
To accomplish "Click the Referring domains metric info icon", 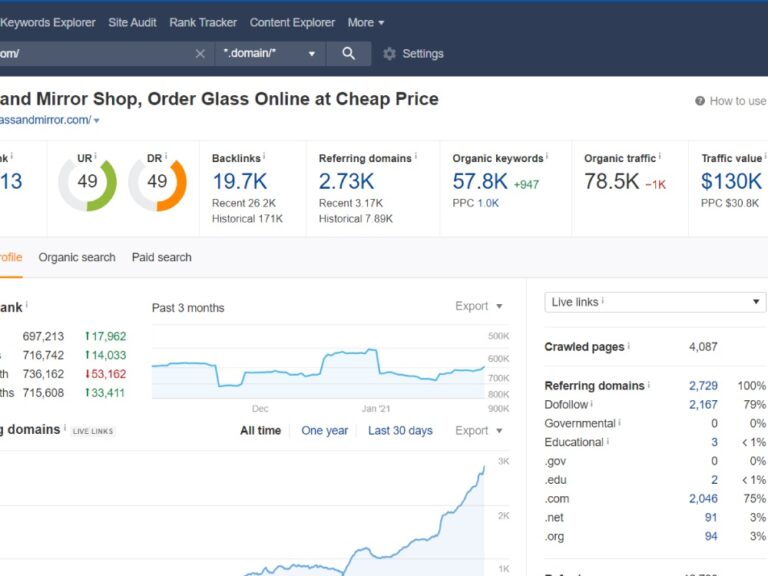I will (416, 156).
